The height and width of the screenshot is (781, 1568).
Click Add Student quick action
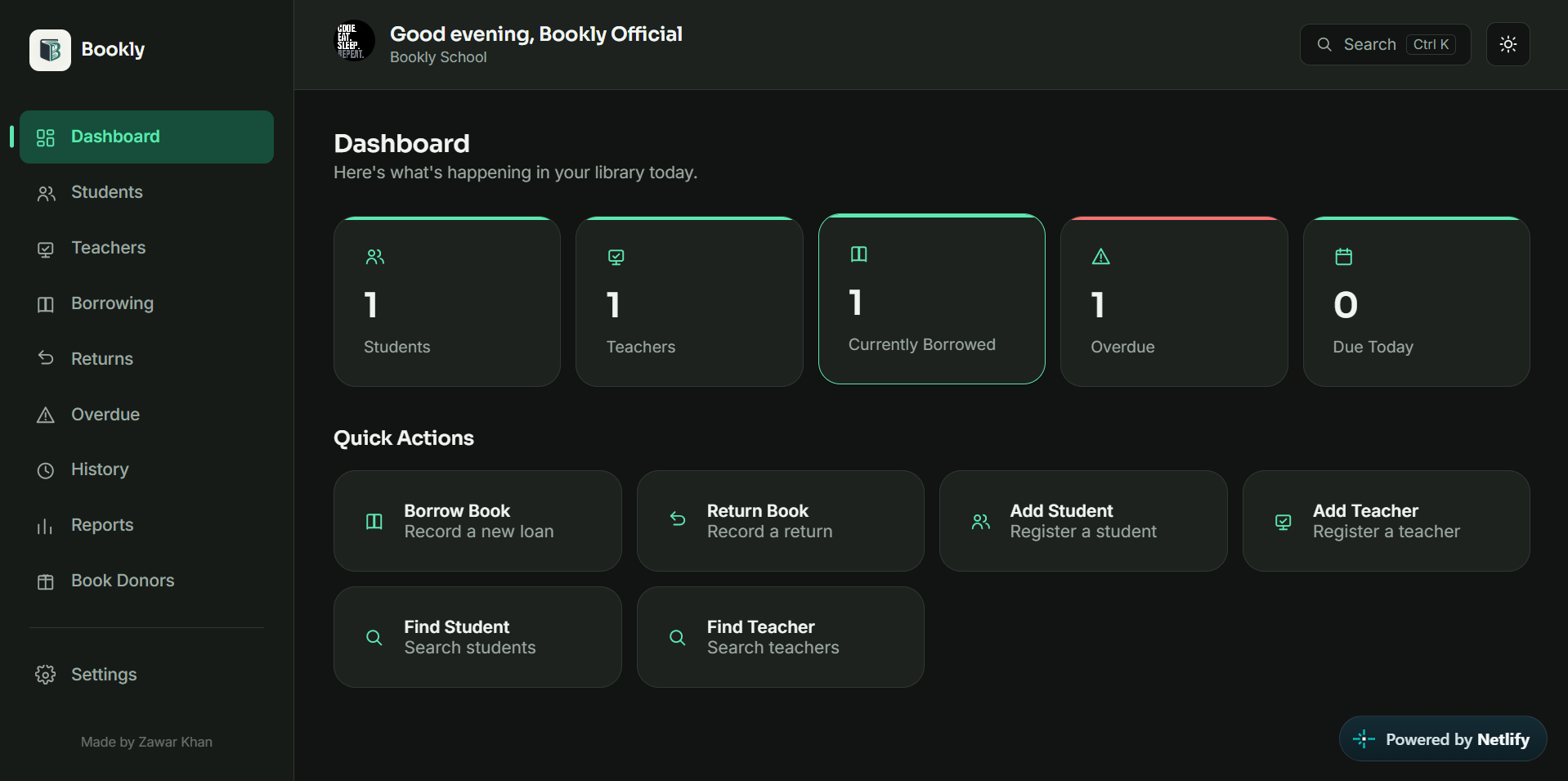tap(1083, 521)
